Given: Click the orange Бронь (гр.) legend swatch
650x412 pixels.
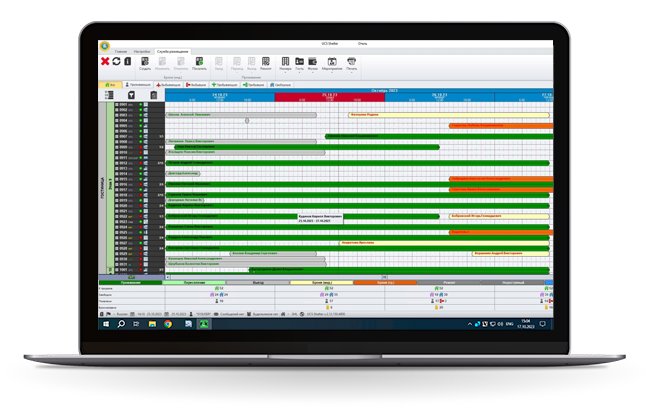Looking at the screenshot, I should (385, 283).
